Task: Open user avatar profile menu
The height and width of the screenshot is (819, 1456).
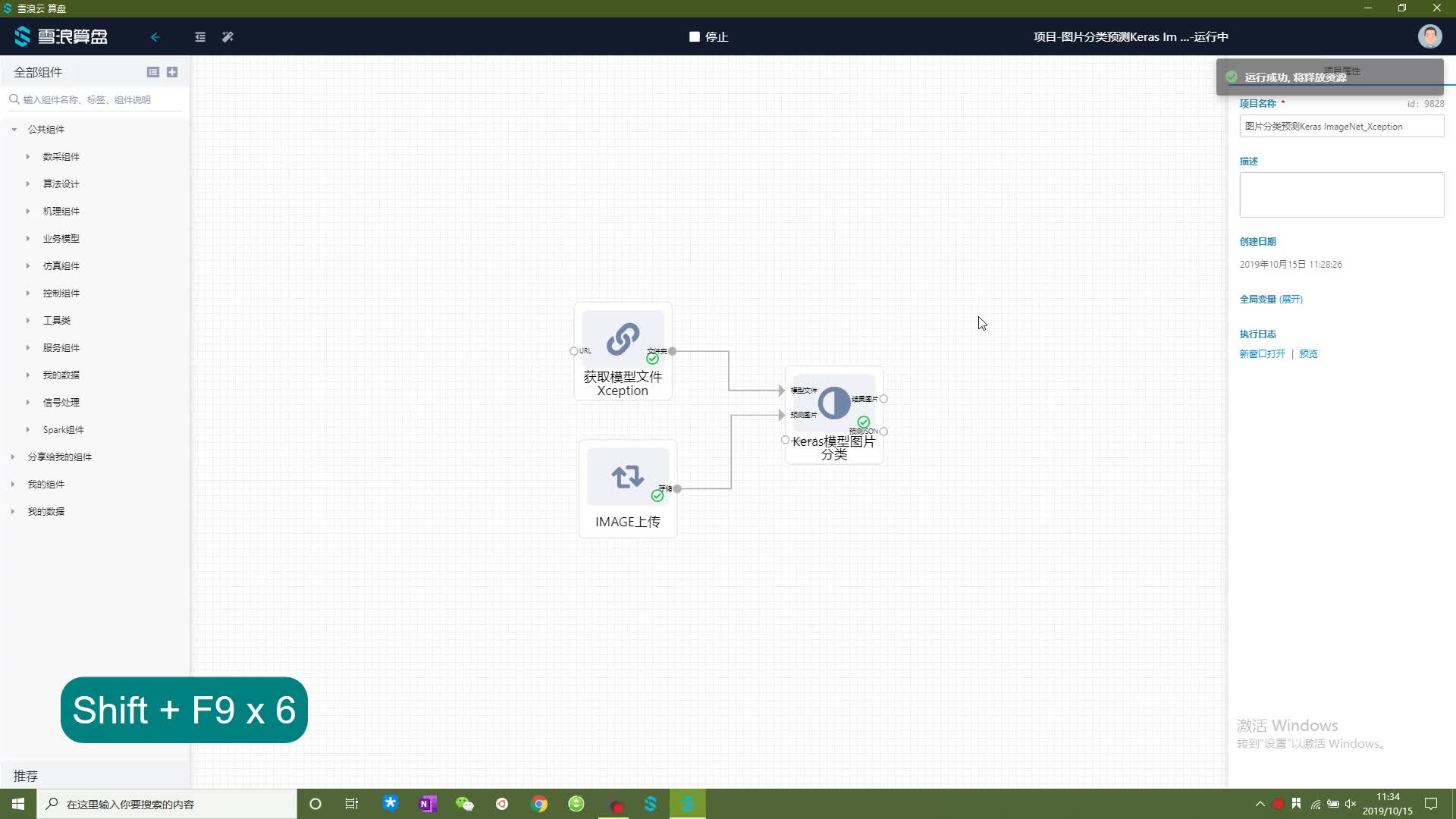Action: point(1429,36)
